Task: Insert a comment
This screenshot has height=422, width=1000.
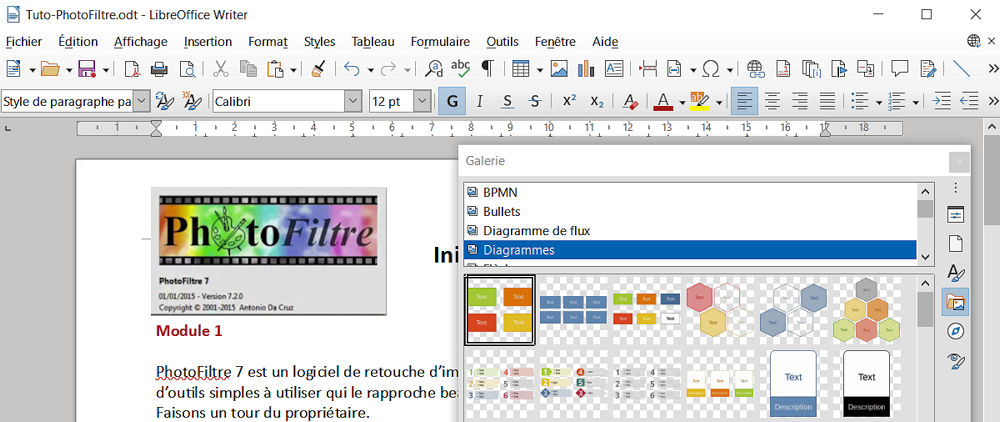Action: pyautogui.click(x=900, y=68)
